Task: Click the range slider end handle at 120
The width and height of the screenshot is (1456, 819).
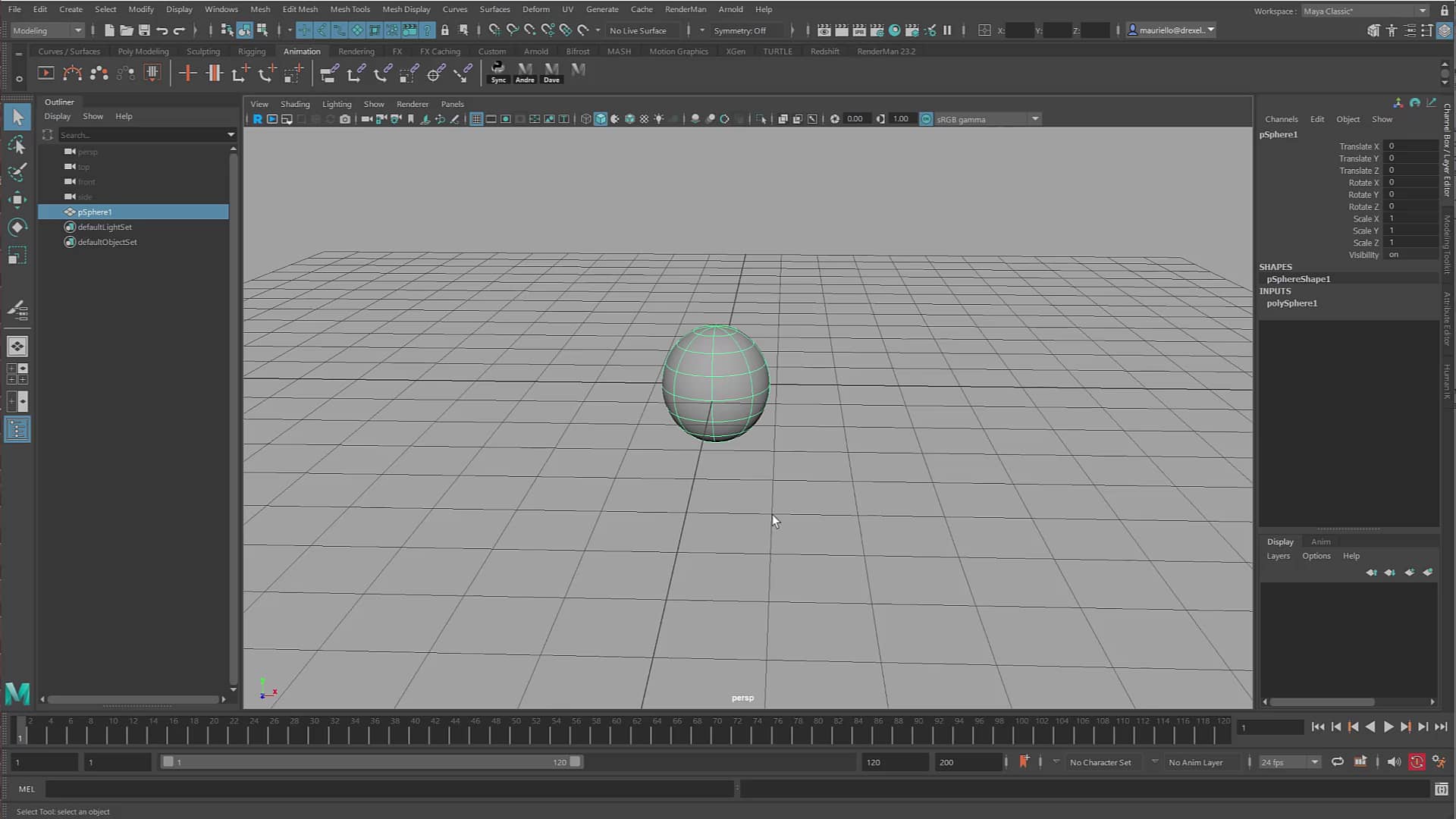Action: click(576, 762)
